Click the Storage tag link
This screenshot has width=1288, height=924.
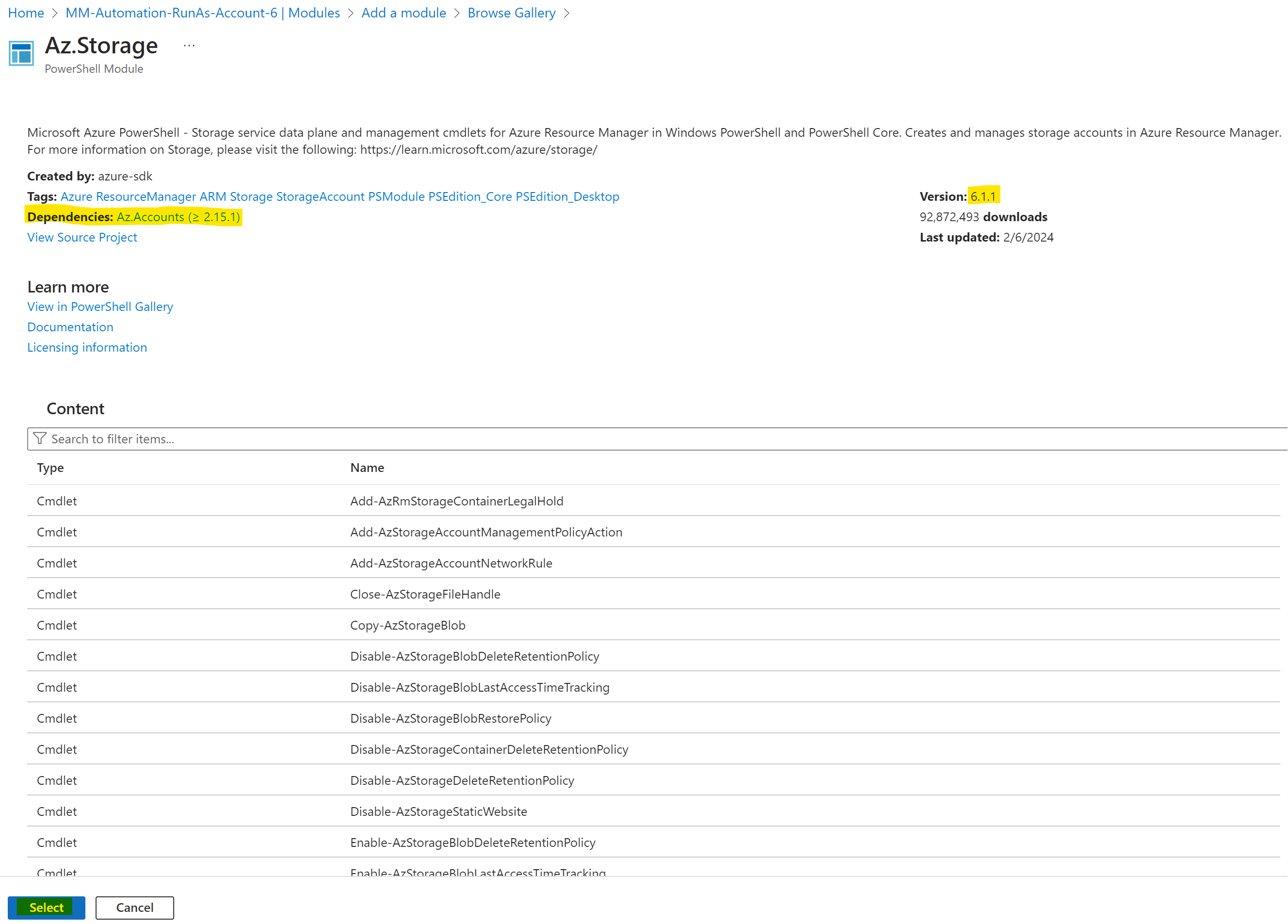click(251, 196)
